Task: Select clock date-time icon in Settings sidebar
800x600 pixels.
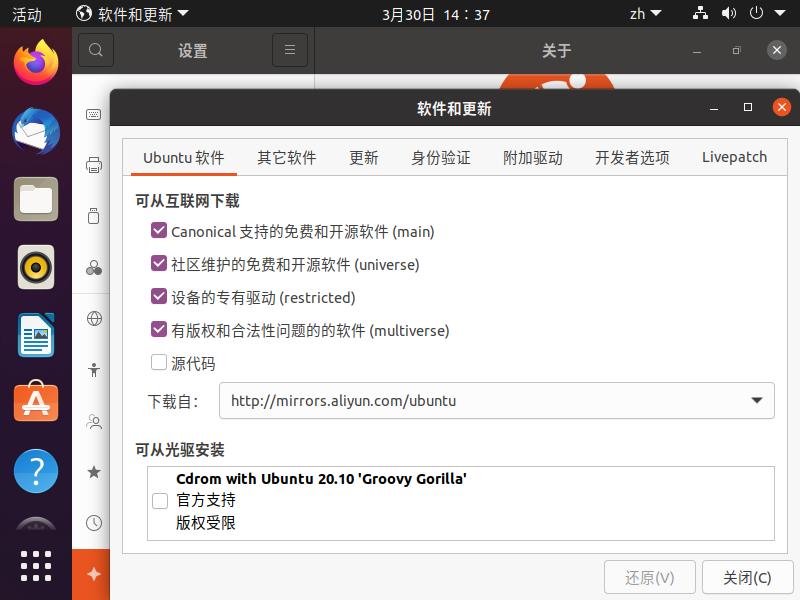Action: [94, 523]
